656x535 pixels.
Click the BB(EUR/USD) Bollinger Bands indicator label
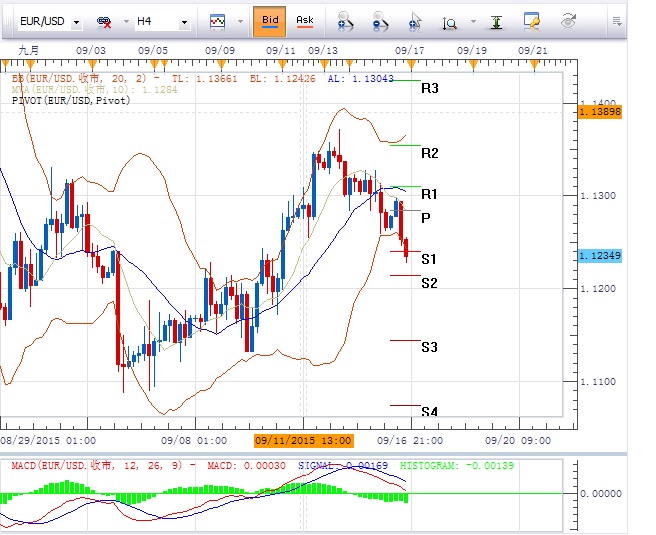[x=79, y=78]
